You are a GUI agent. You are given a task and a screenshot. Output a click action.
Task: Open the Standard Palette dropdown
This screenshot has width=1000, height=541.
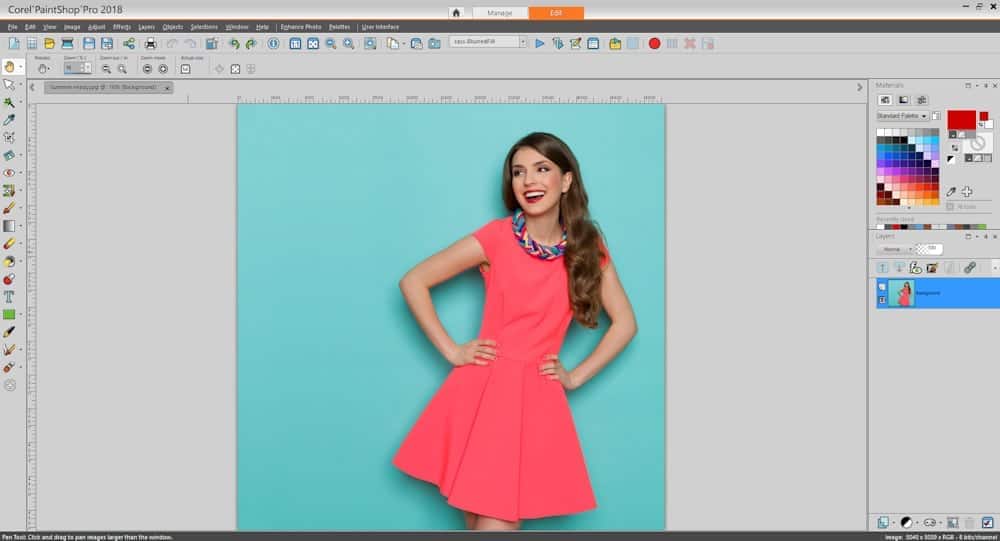click(x=923, y=116)
